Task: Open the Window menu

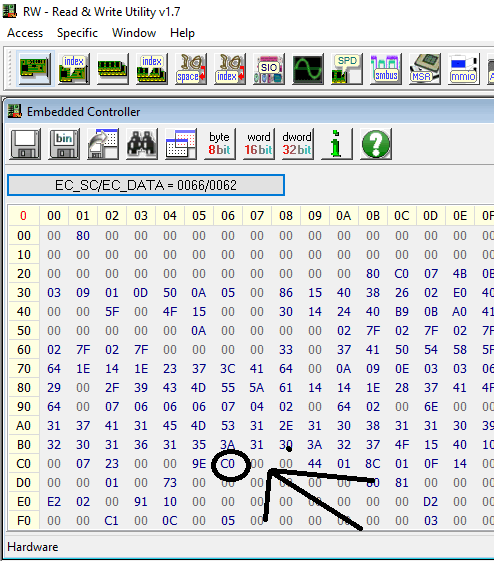Action: [134, 33]
